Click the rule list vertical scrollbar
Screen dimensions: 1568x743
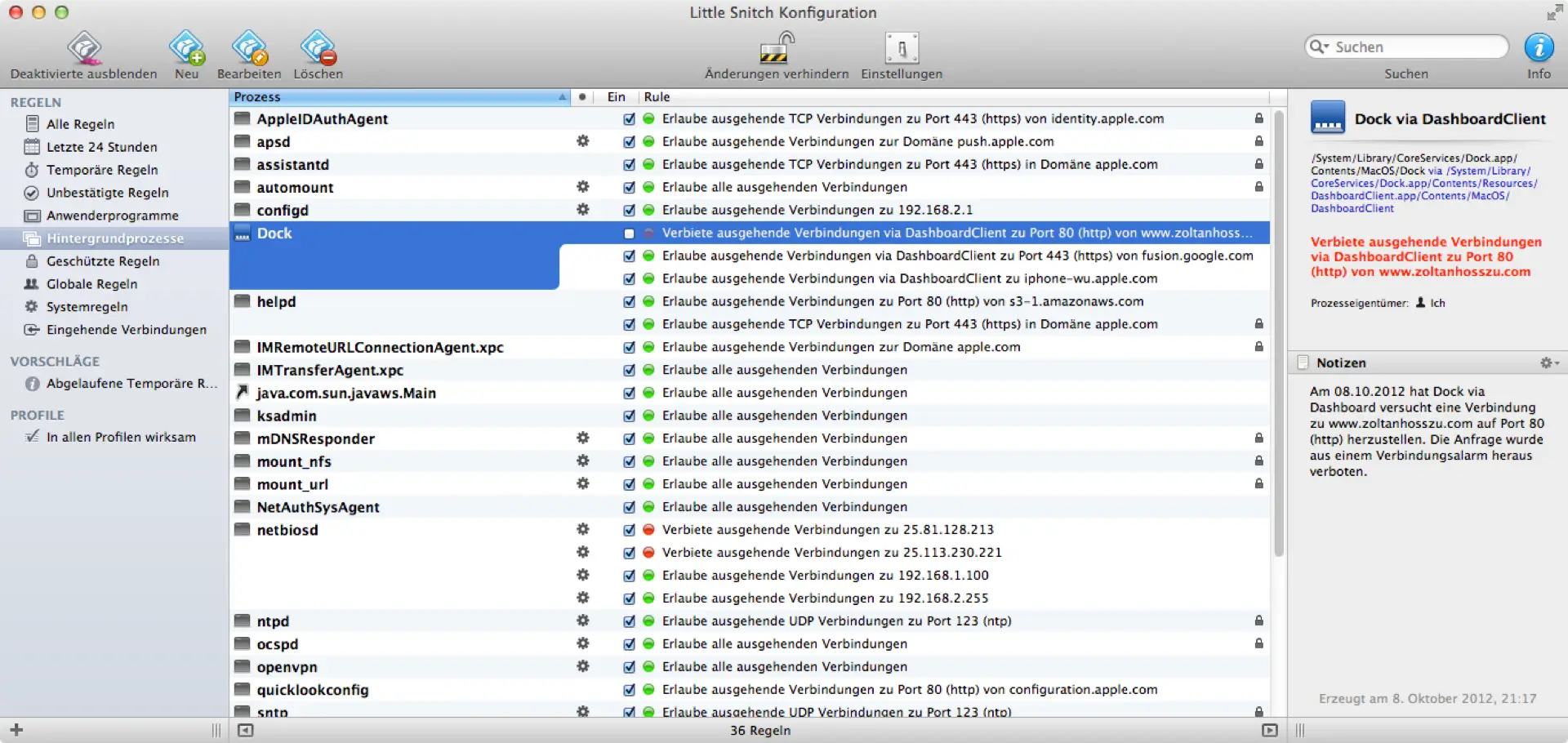tap(1279, 327)
